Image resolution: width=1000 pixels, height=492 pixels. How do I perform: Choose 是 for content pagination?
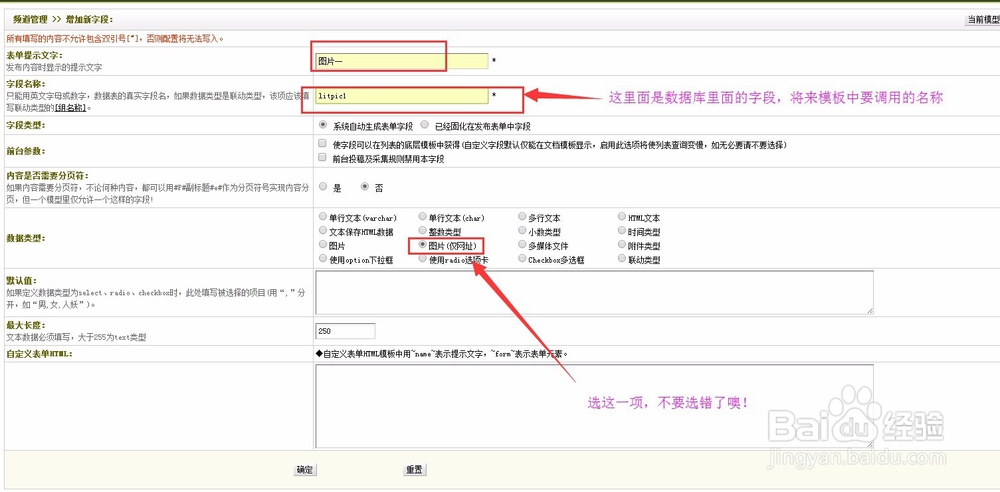pos(323,187)
